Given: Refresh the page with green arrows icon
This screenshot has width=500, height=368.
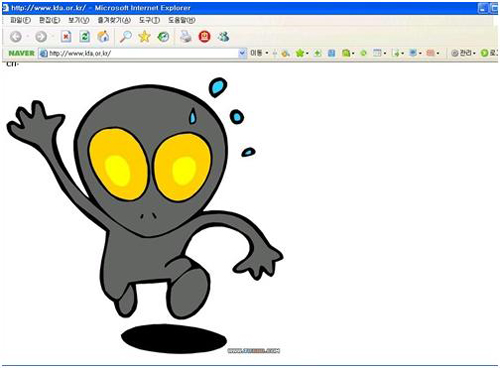Looking at the screenshot, I should pos(85,36).
